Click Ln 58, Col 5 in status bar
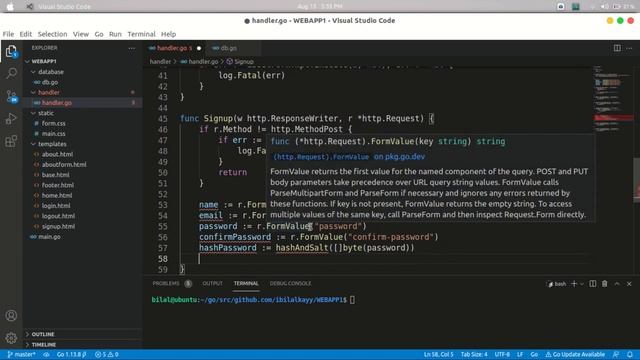The width and height of the screenshot is (640, 360). pos(438,354)
